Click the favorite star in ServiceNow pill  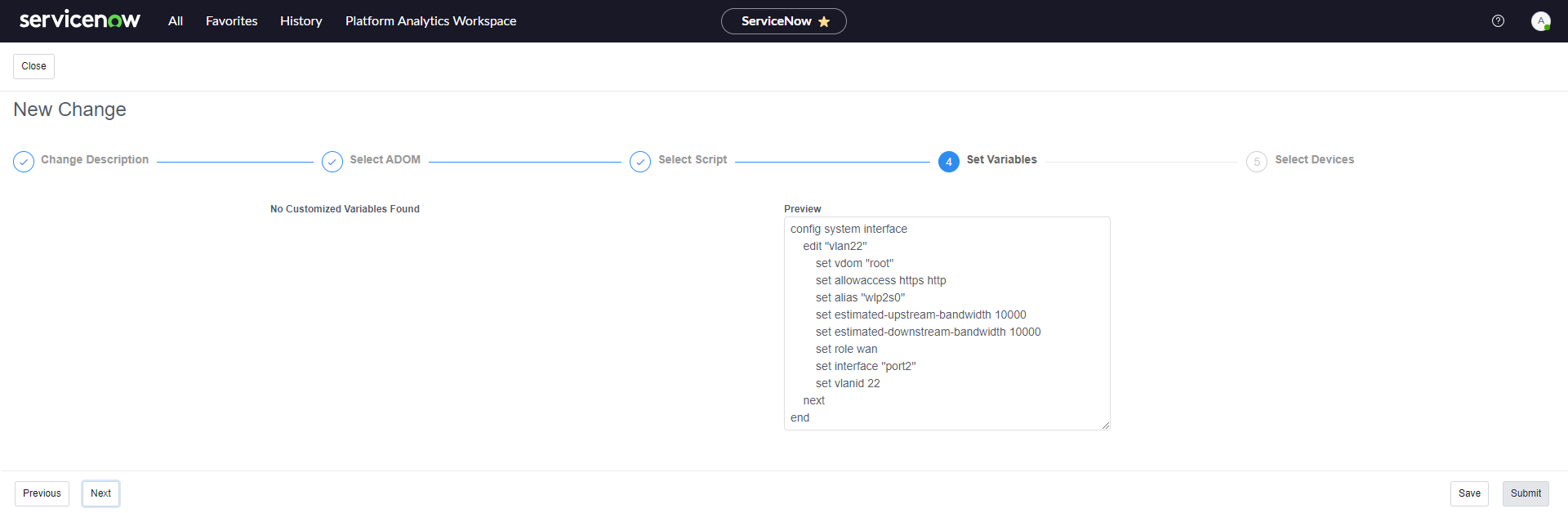click(824, 21)
